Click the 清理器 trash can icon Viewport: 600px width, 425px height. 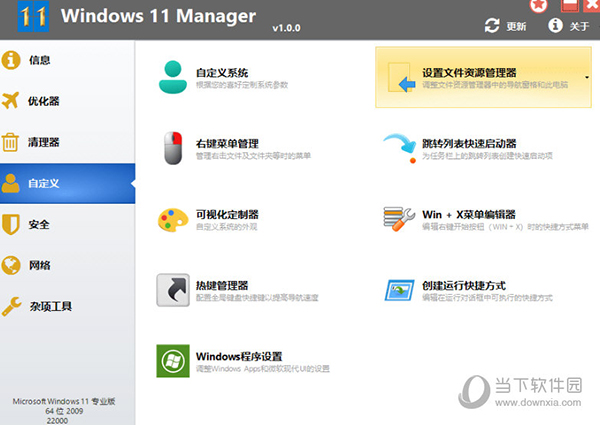click(x=10, y=142)
